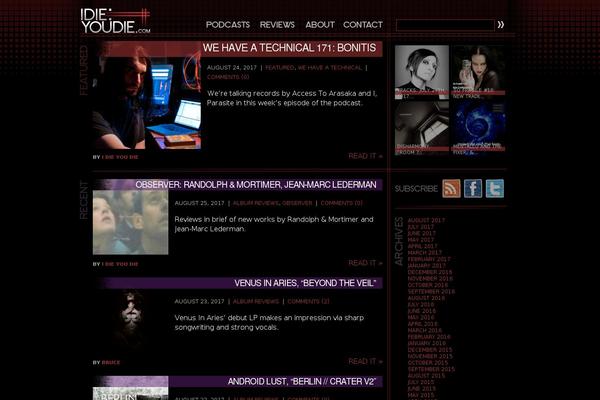Open the August 2016 archive
The image size is (600, 400).
[x=426, y=298]
